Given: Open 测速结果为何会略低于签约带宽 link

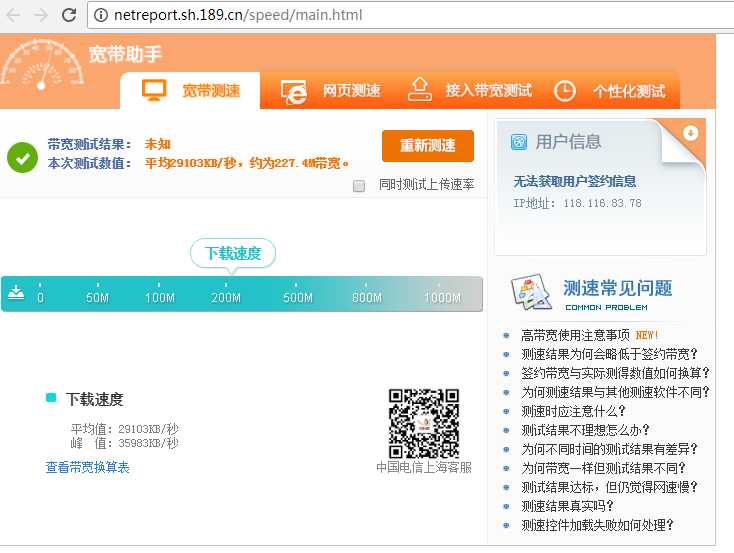Looking at the screenshot, I should 609,354.
